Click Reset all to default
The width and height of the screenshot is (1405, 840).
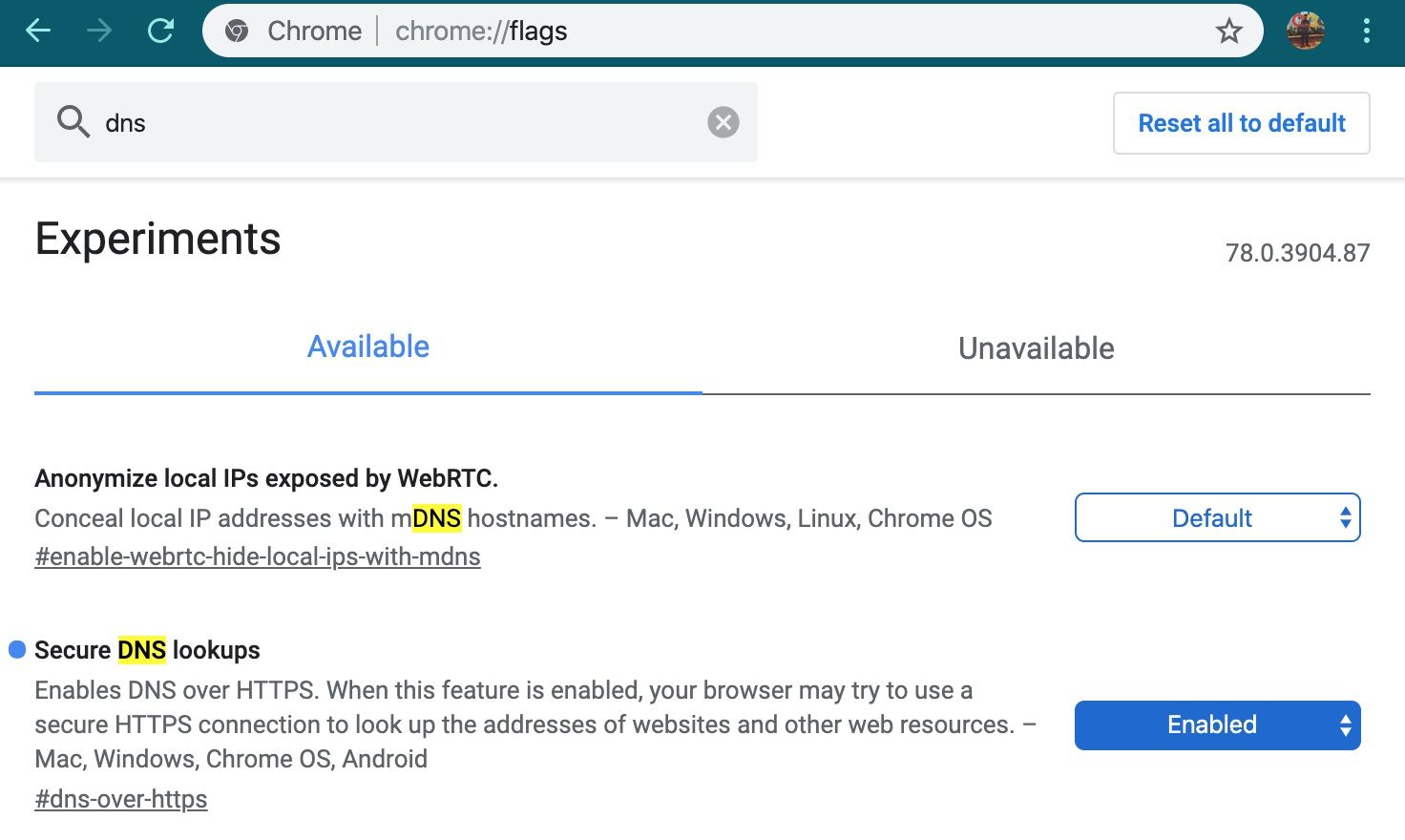coord(1242,123)
